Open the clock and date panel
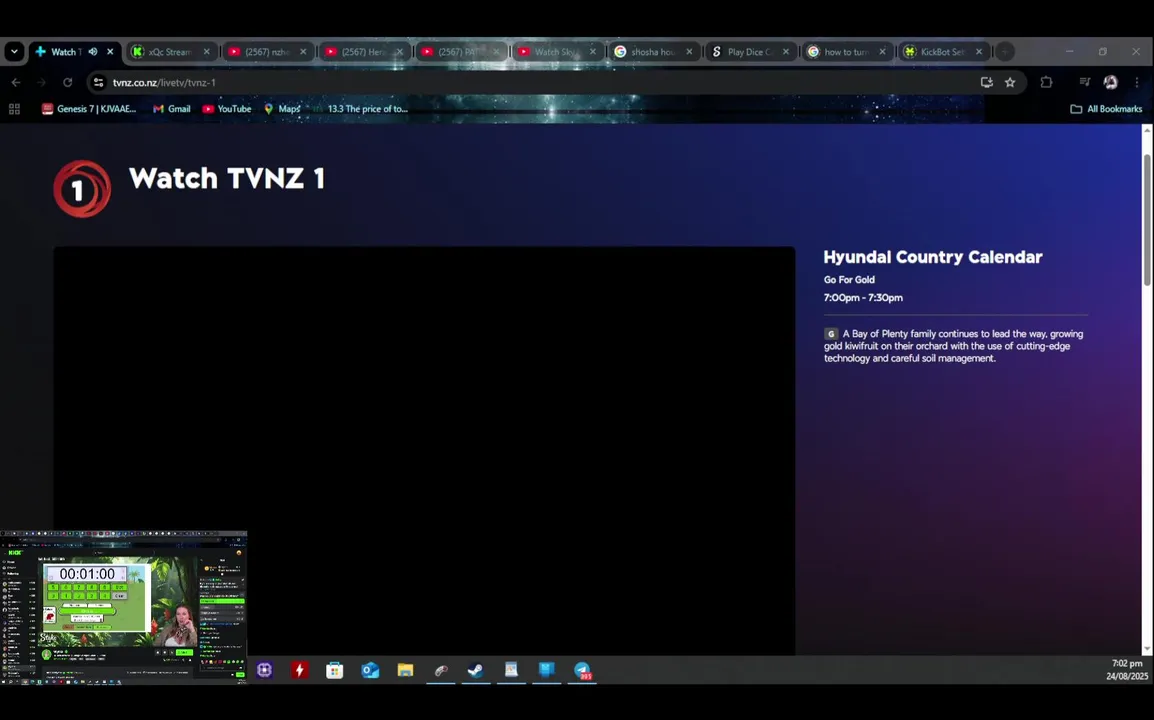1154x720 pixels. click(x=1126, y=670)
